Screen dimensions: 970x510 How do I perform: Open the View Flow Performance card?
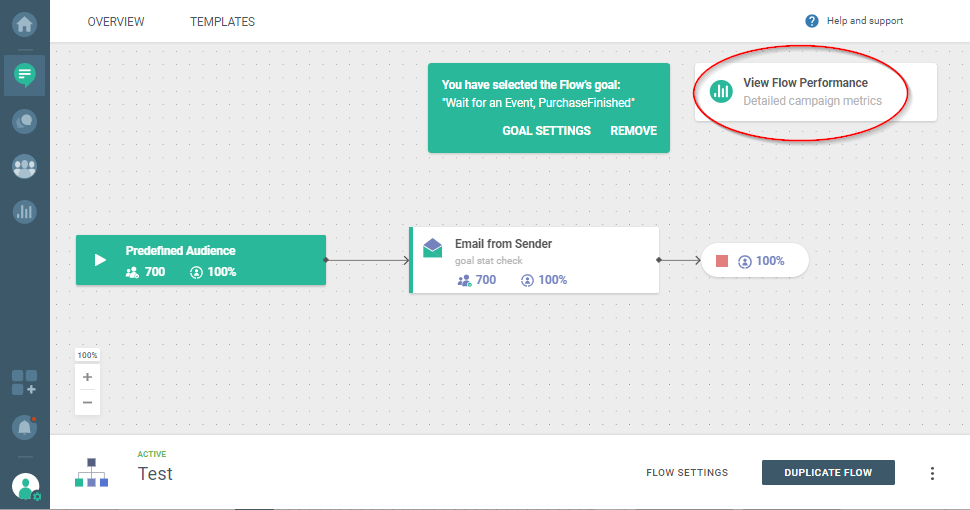815,92
